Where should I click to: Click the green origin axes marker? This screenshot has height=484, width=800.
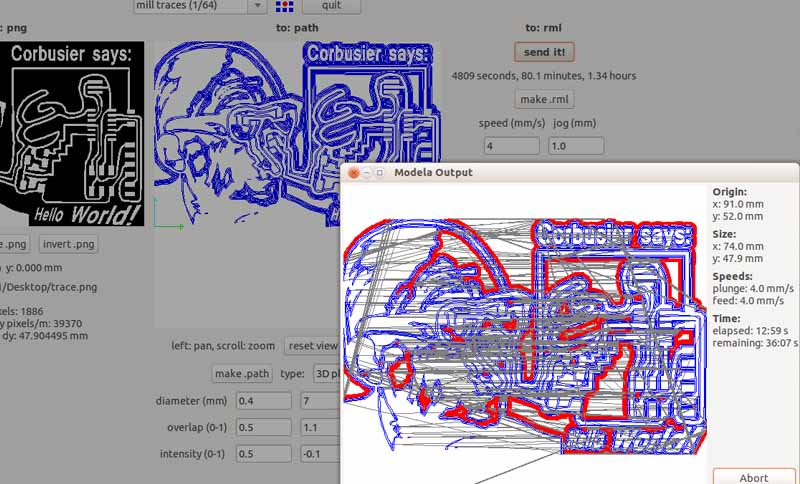tap(168, 214)
